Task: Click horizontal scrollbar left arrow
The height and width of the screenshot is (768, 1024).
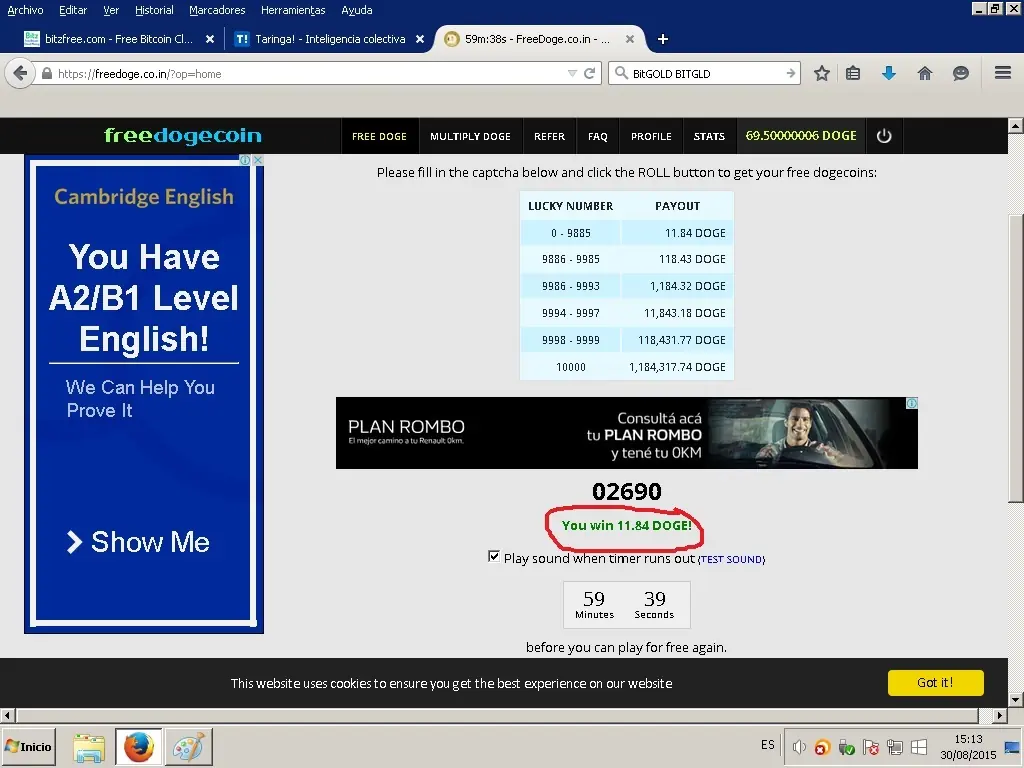Action: (x=7, y=715)
